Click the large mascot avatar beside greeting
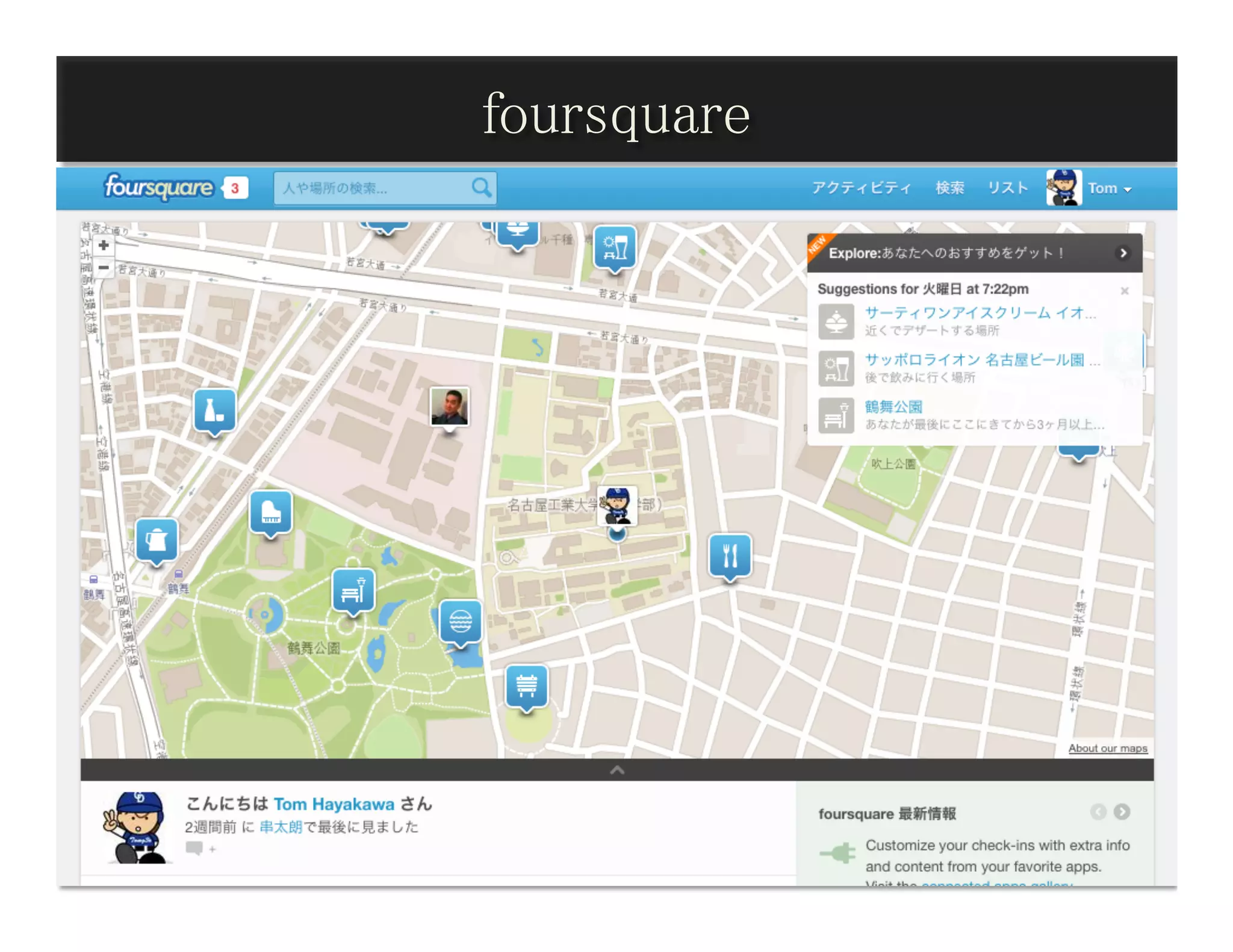1233x952 pixels. click(x=138, y=828)
